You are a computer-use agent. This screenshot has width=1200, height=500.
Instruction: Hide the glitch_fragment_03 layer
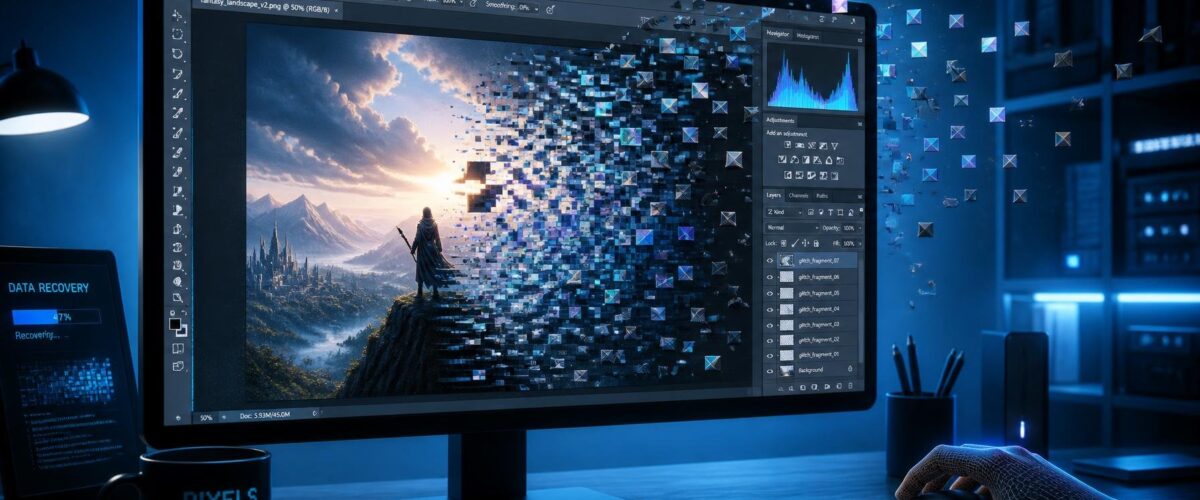tap(770, 324)
